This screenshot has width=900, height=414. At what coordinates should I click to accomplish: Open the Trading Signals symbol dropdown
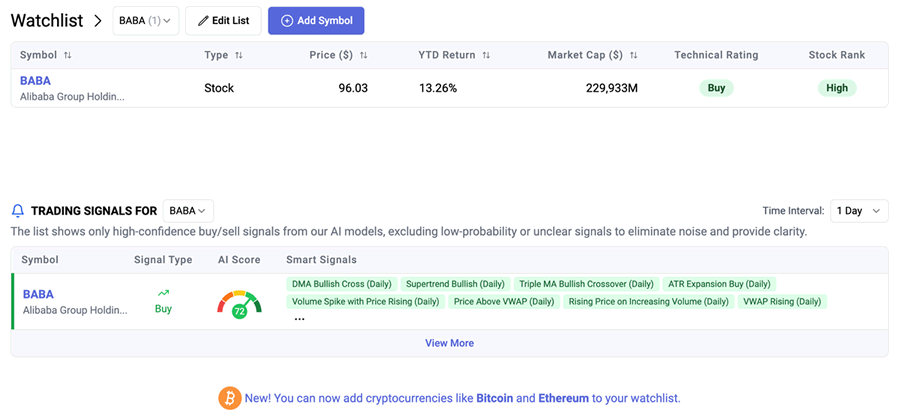(x=188, y=211)
